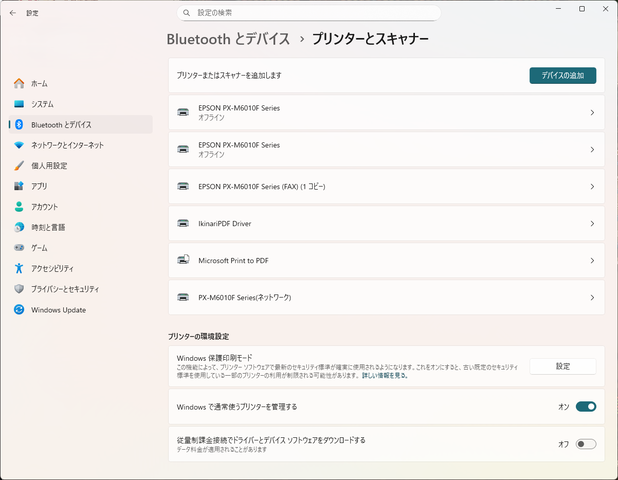Click the アクセシビリティ figure icon
The width and height of the screenshot is (618, 480).
(x=19, y=268)
